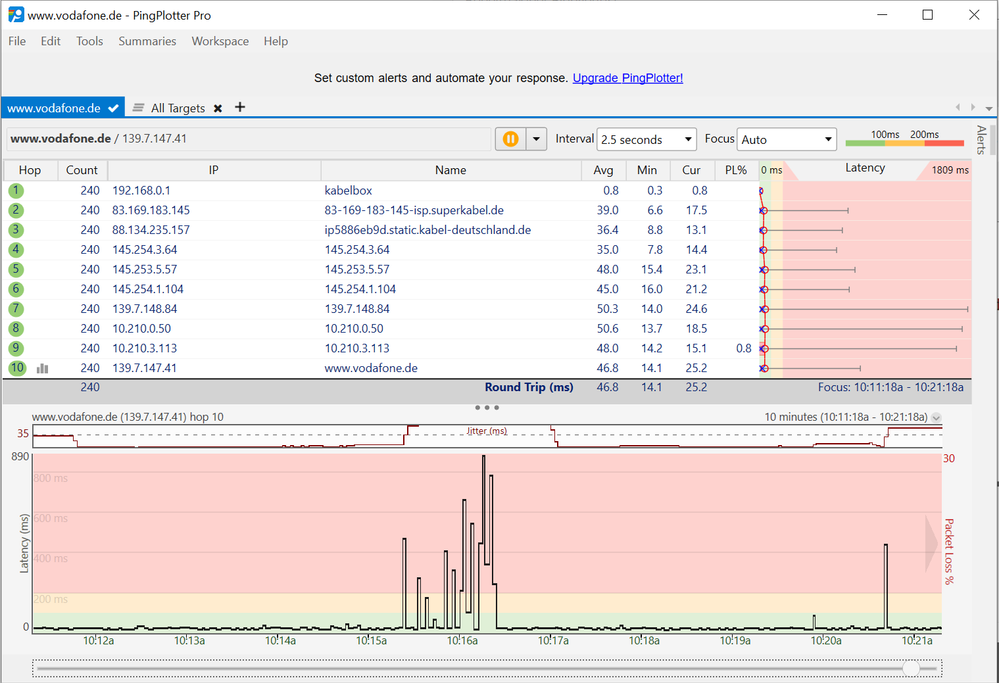Click the 1809 ms latency scale maximum

950,170
